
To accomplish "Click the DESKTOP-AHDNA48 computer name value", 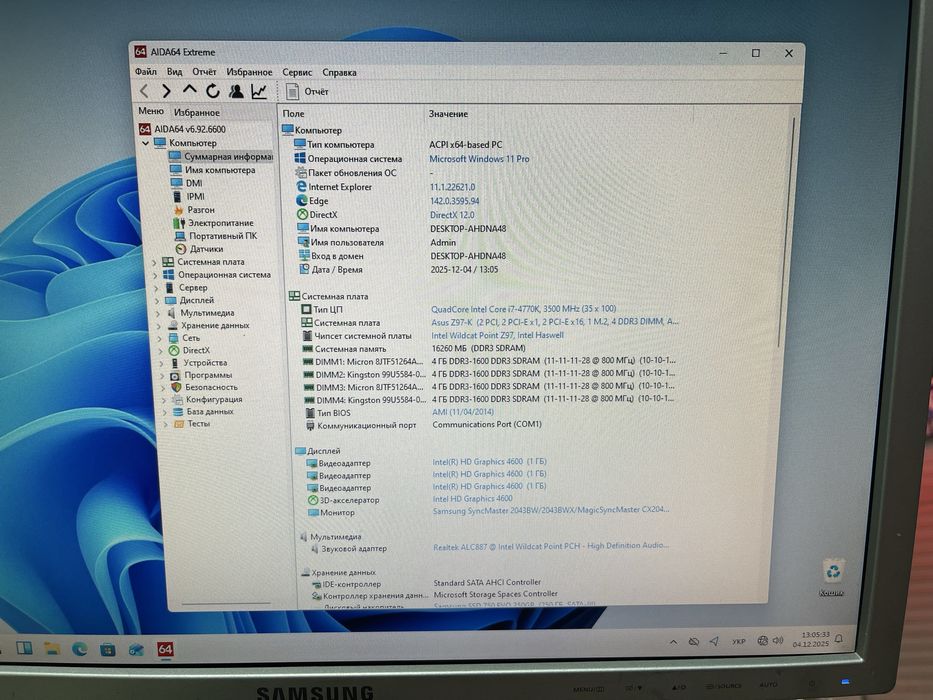I will pyautogui.click(x=468, y=229).
